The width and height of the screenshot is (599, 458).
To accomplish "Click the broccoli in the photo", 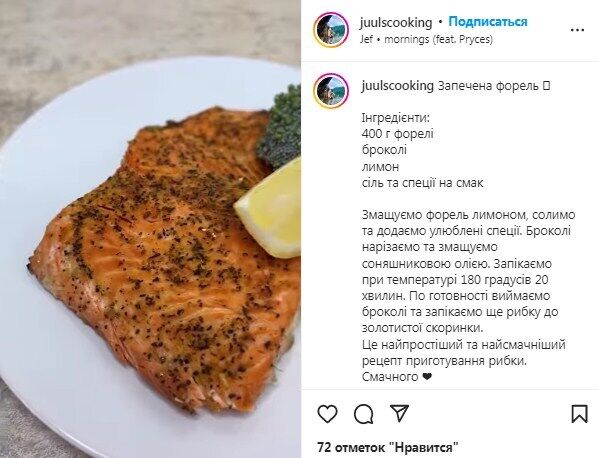I will coord(280,126).
